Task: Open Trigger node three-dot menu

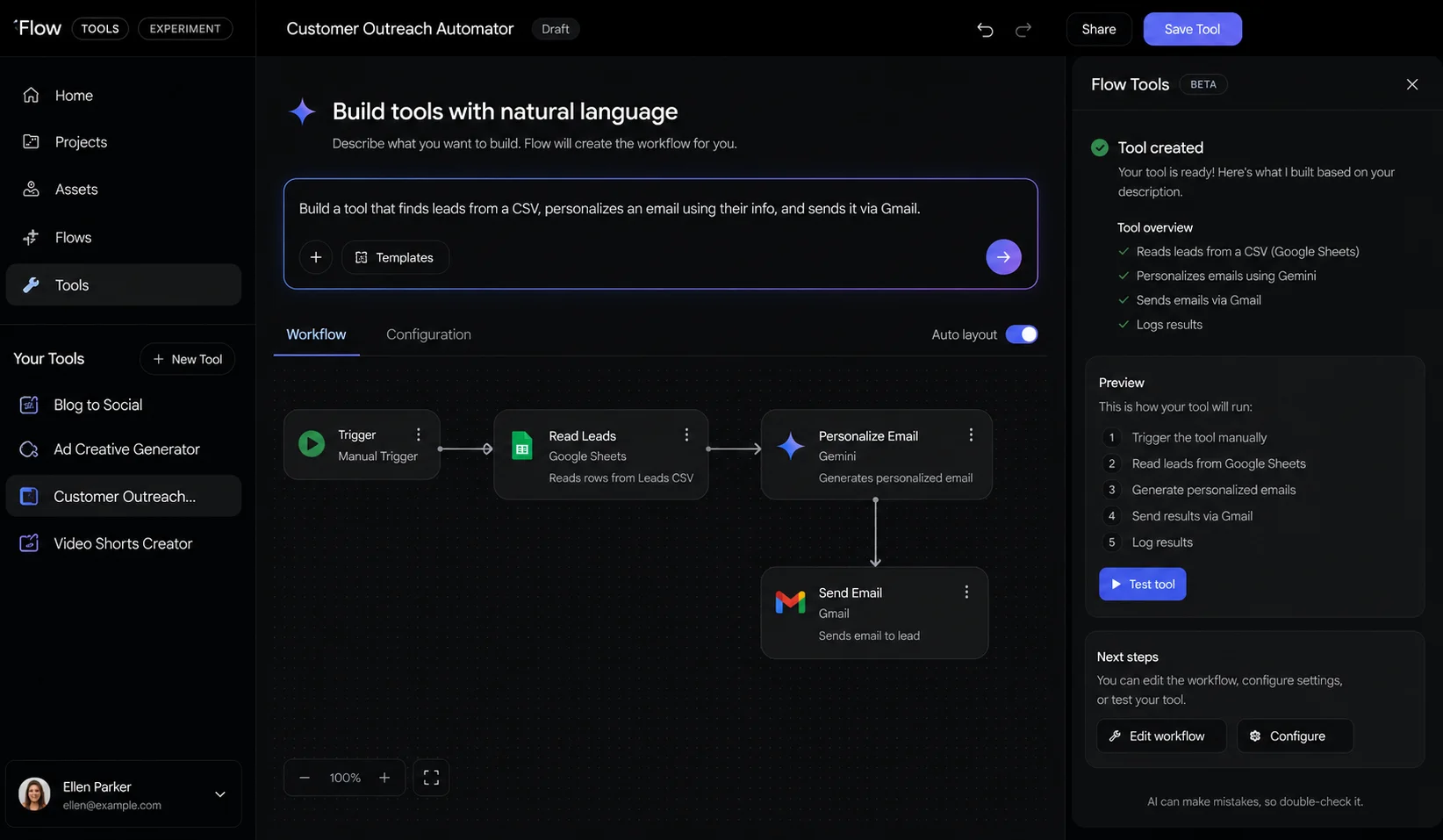Action: click(x=419, y=434)
